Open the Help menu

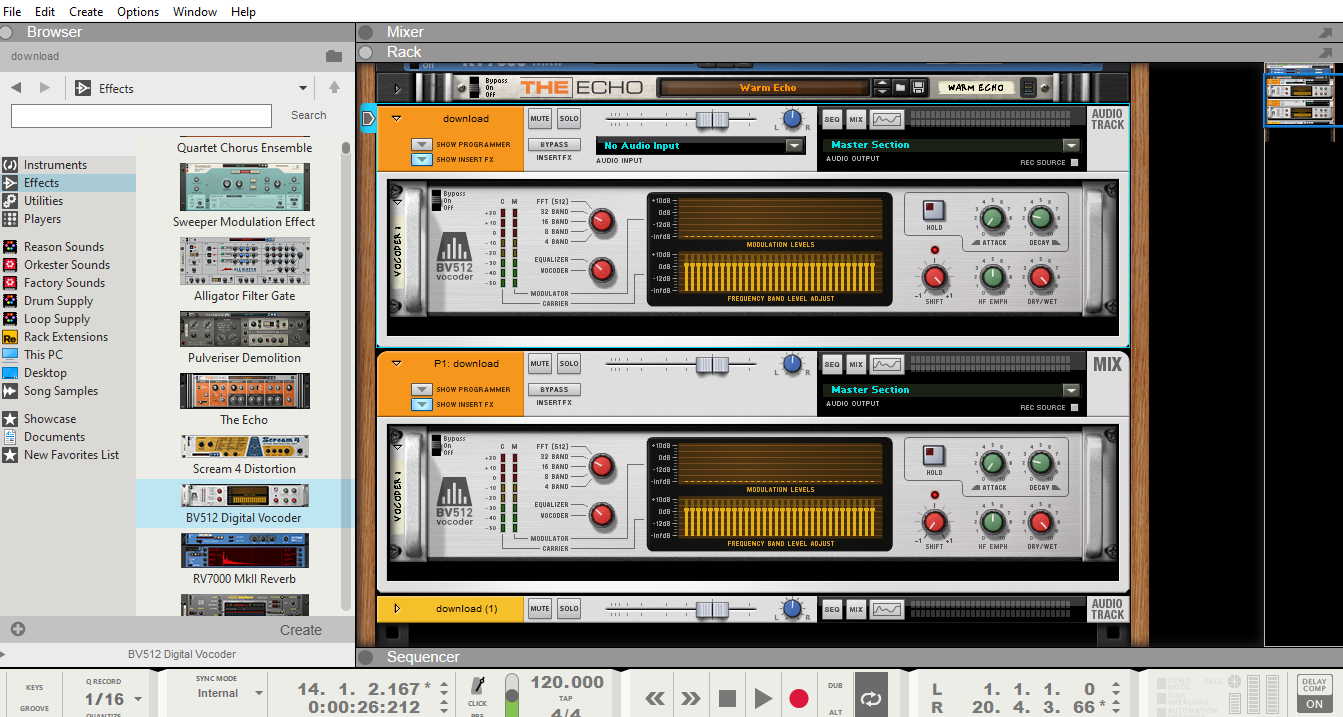point(243,11)
